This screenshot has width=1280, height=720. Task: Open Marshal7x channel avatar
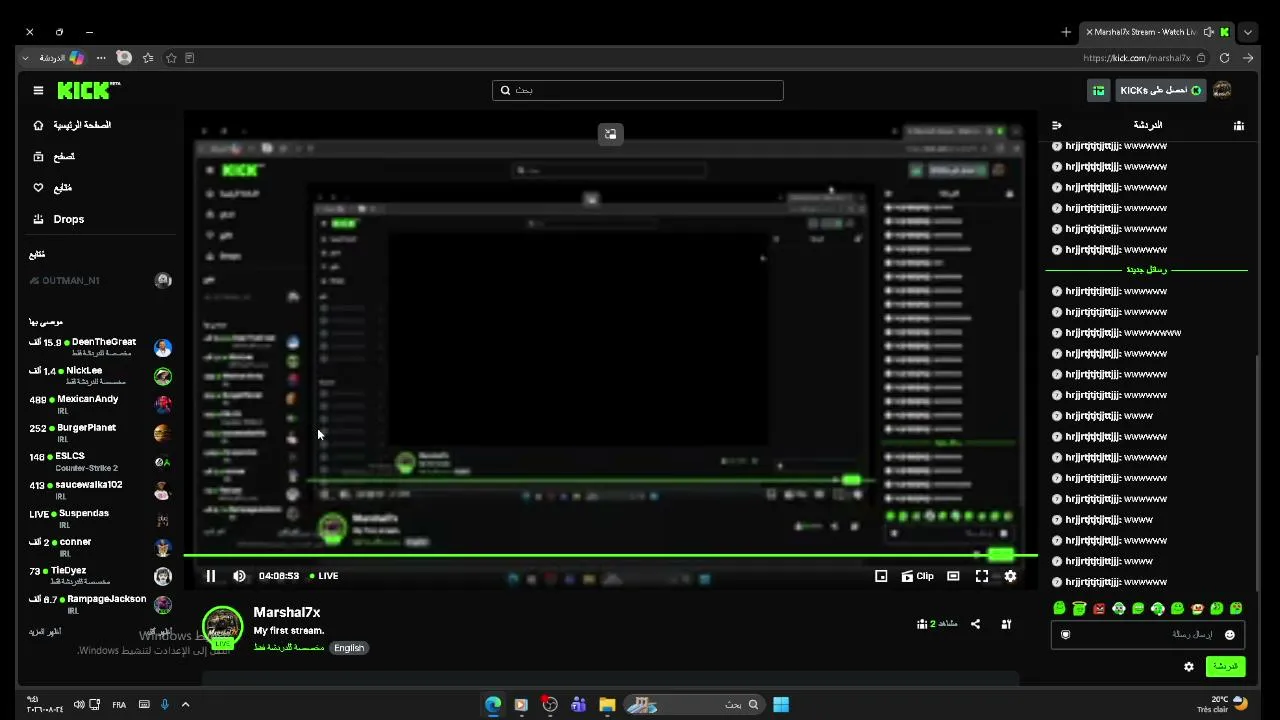(x=222, y=627)
